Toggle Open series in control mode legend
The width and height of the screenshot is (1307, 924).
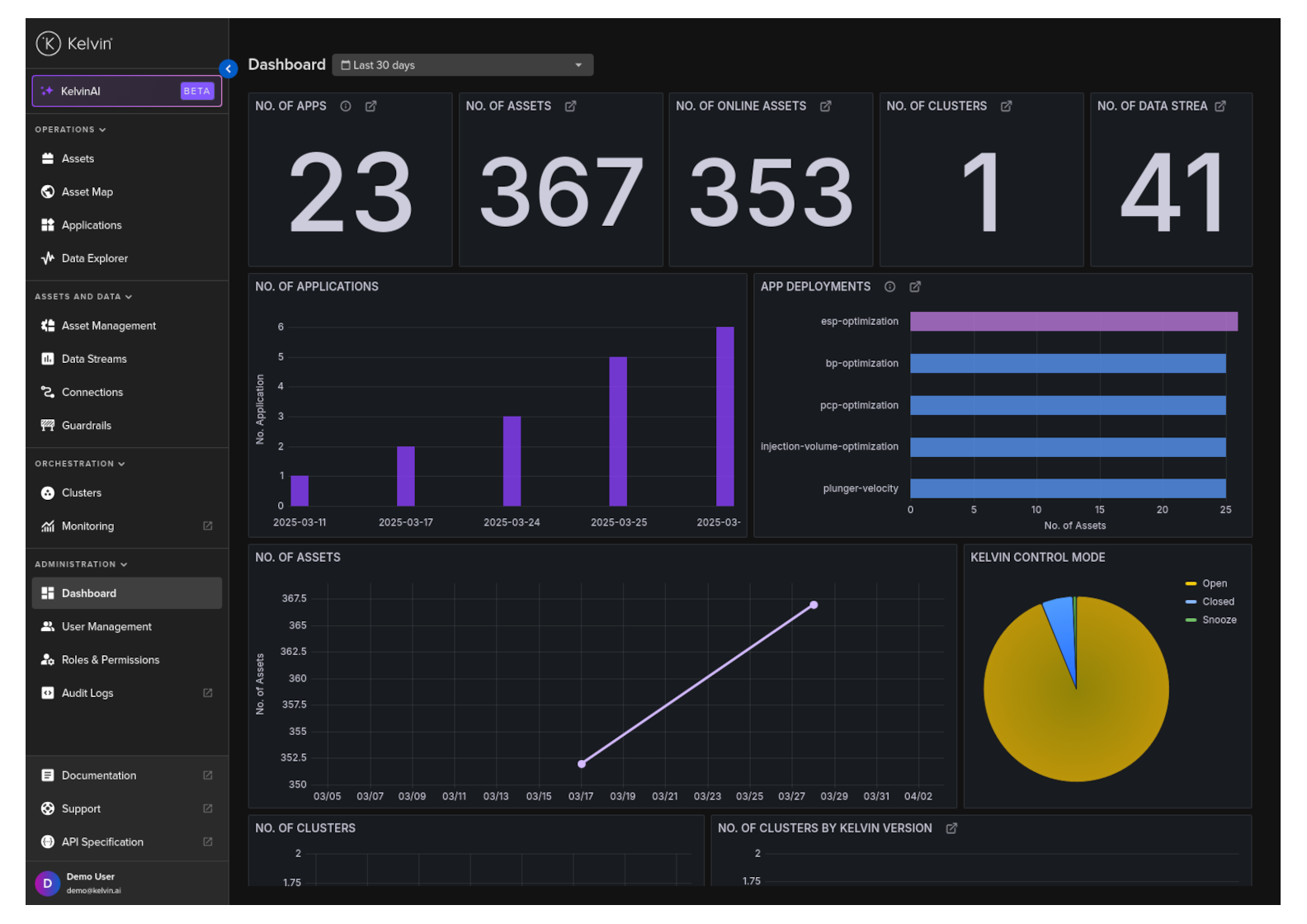[x=1213, y=583]
